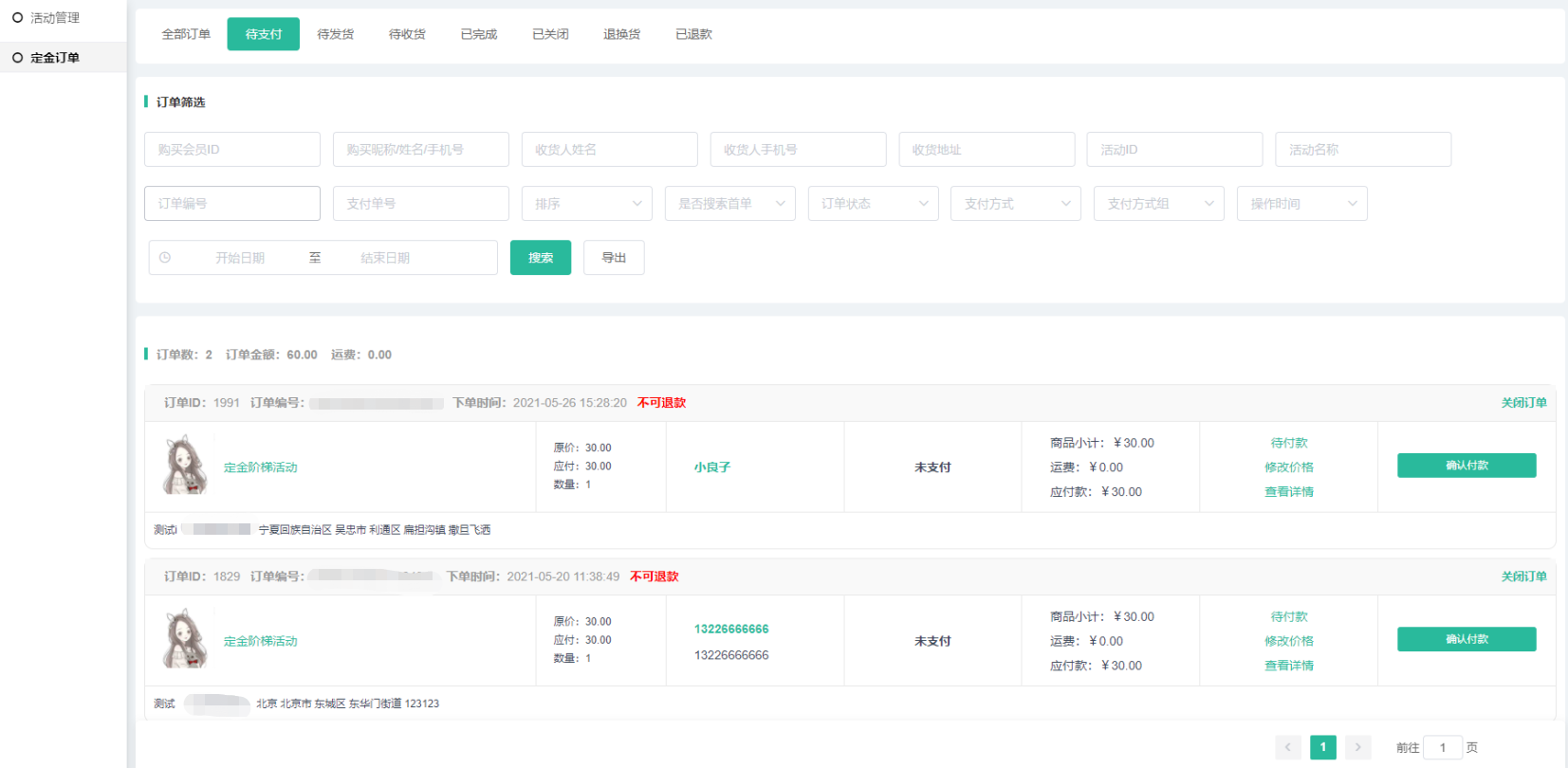Image resolution: width=1568 pixels, height=768 pixels.
Task: Click the clock icon in date range field
Action: [165, 258]
